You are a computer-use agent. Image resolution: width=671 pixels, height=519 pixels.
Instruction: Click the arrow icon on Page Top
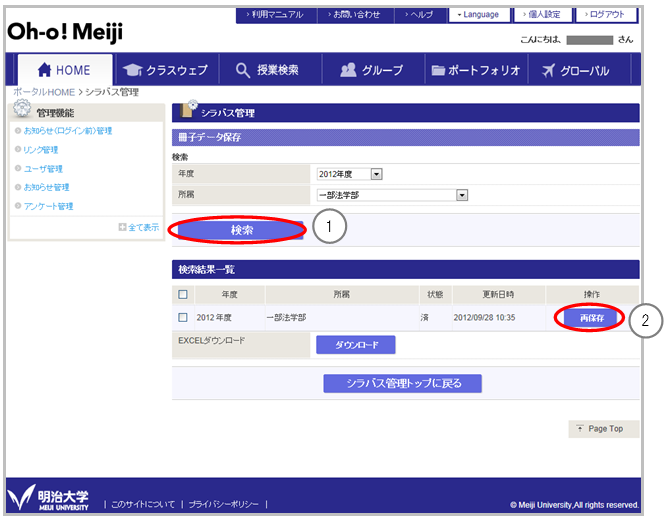tap(579, 428)
